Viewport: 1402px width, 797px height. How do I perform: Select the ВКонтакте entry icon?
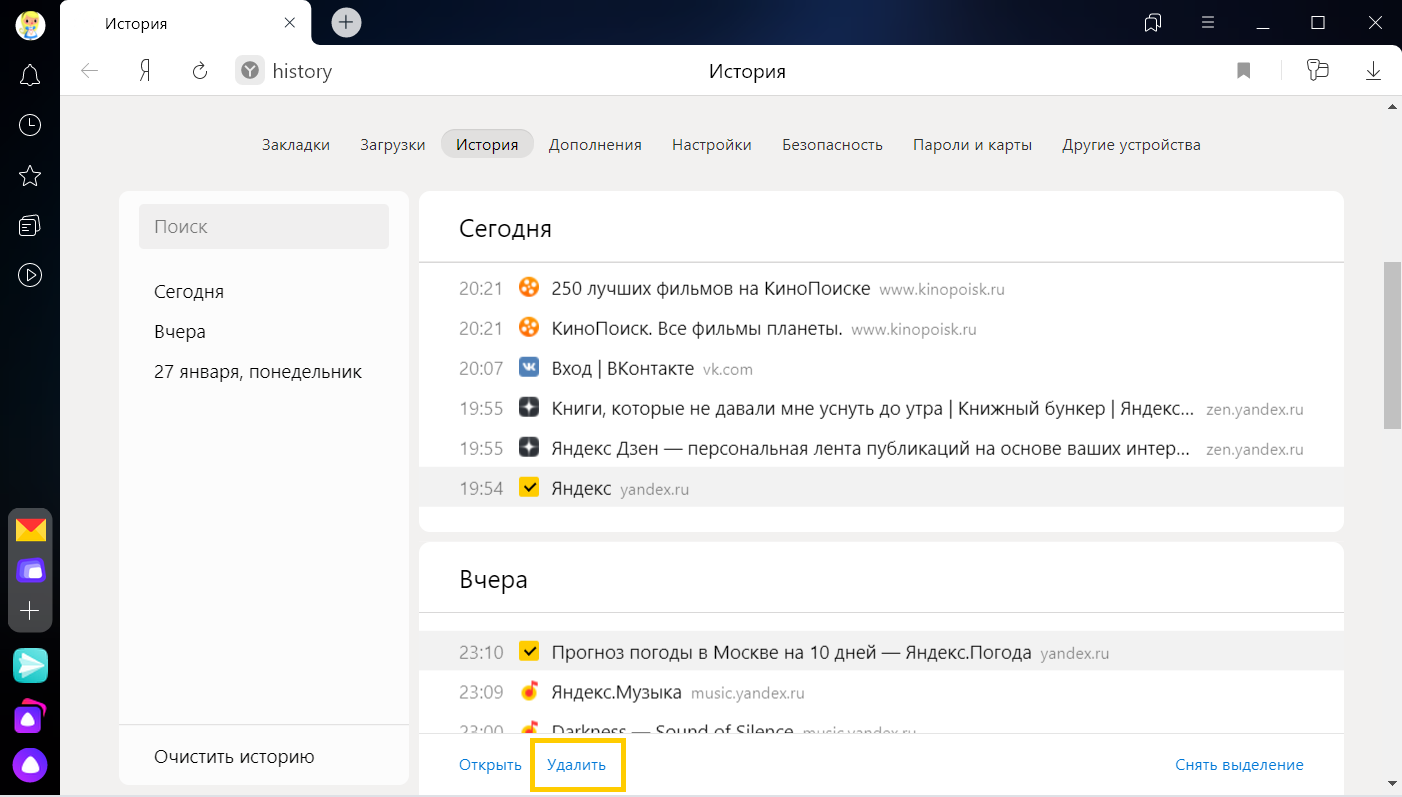[x=529, y=368]
